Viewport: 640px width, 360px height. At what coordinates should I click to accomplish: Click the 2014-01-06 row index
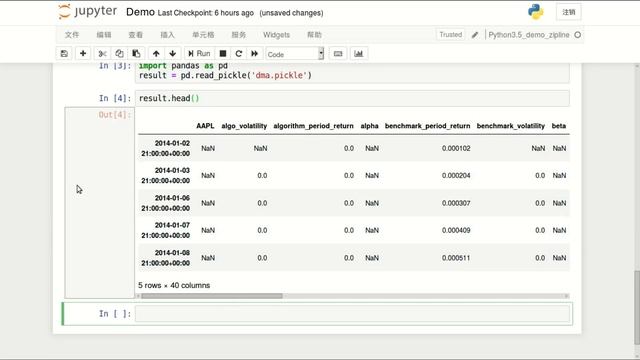pyautogui.click(x=165, y=203)
